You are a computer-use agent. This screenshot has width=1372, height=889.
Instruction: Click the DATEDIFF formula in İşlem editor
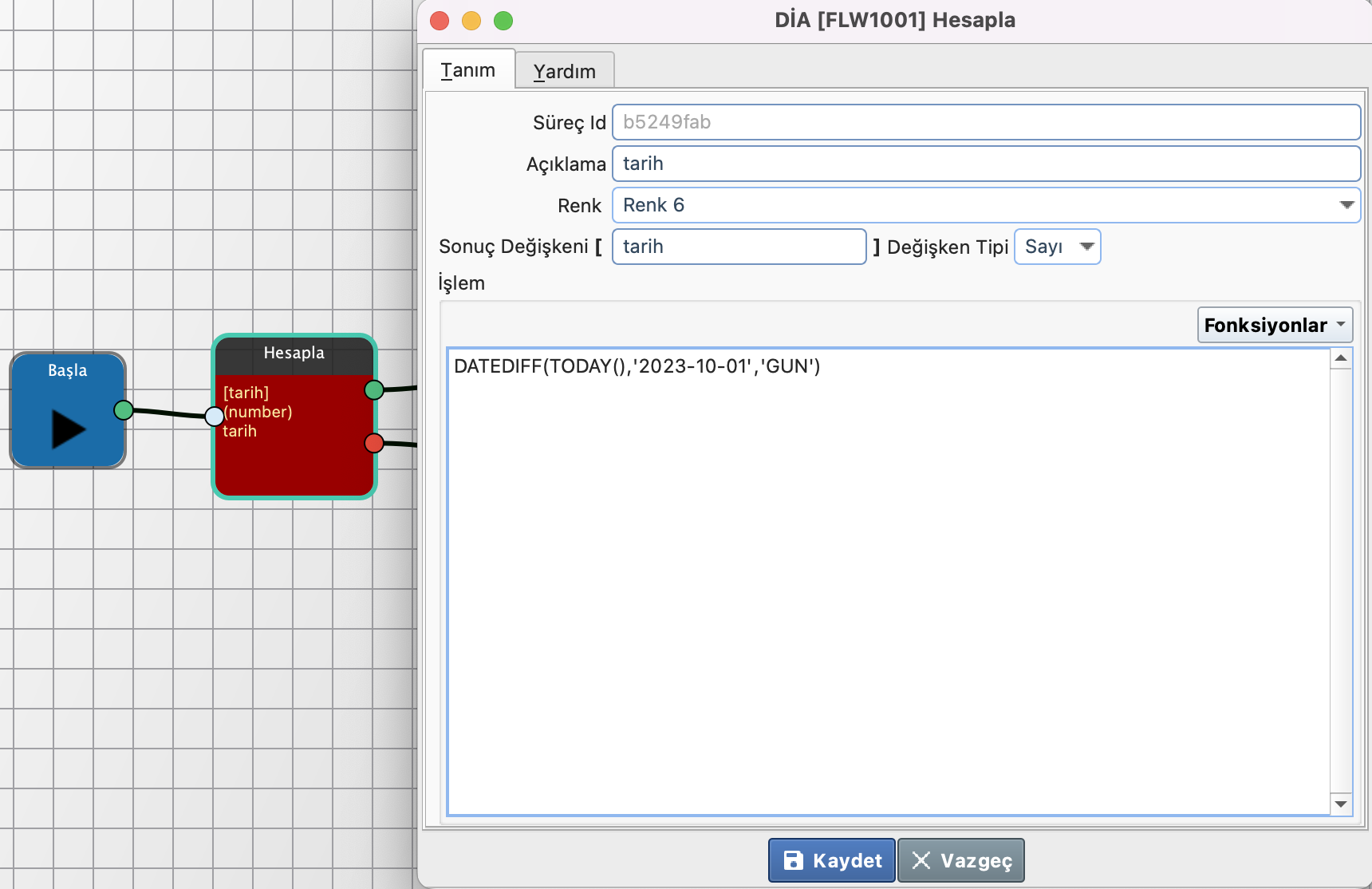[x=637, y=366]
